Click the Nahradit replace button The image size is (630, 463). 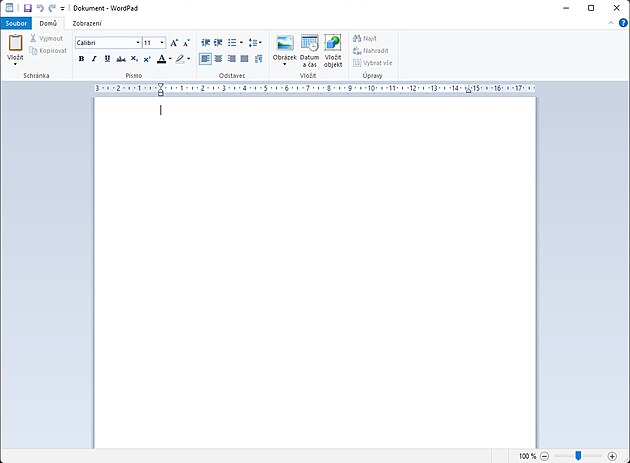(371, 50)
